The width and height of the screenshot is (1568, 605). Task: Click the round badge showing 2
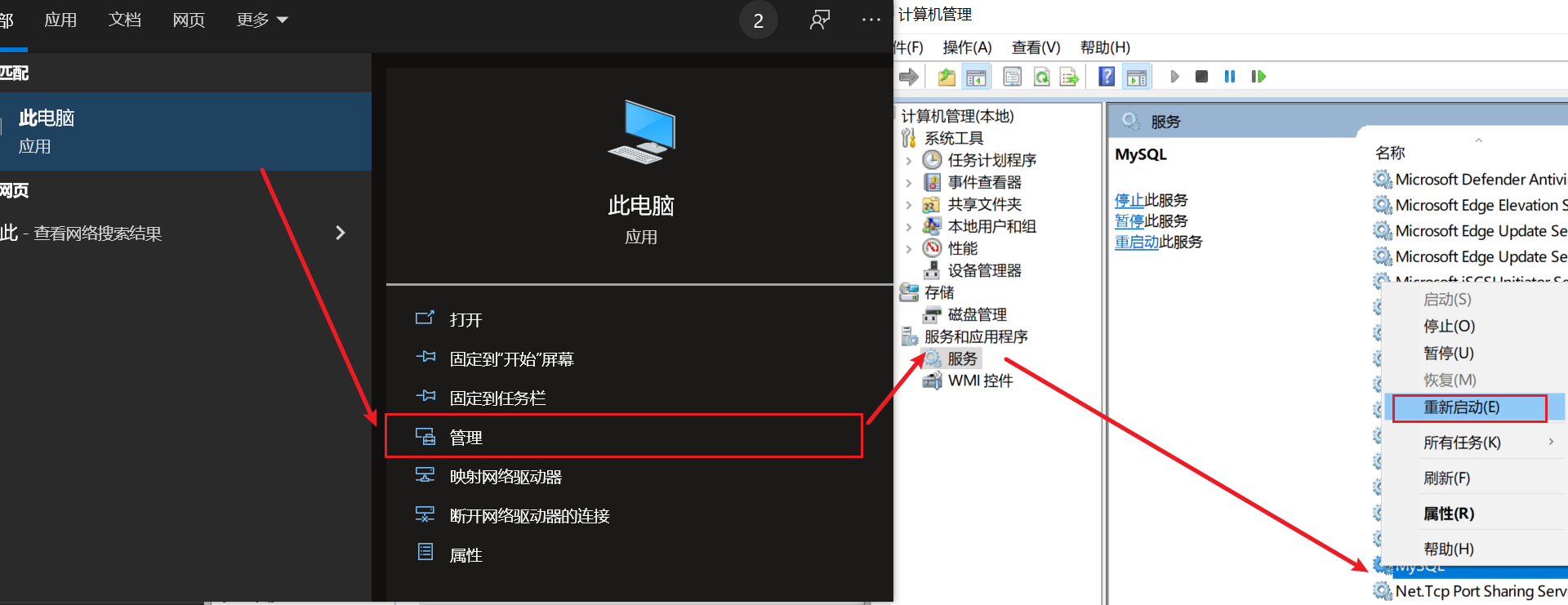758,20
